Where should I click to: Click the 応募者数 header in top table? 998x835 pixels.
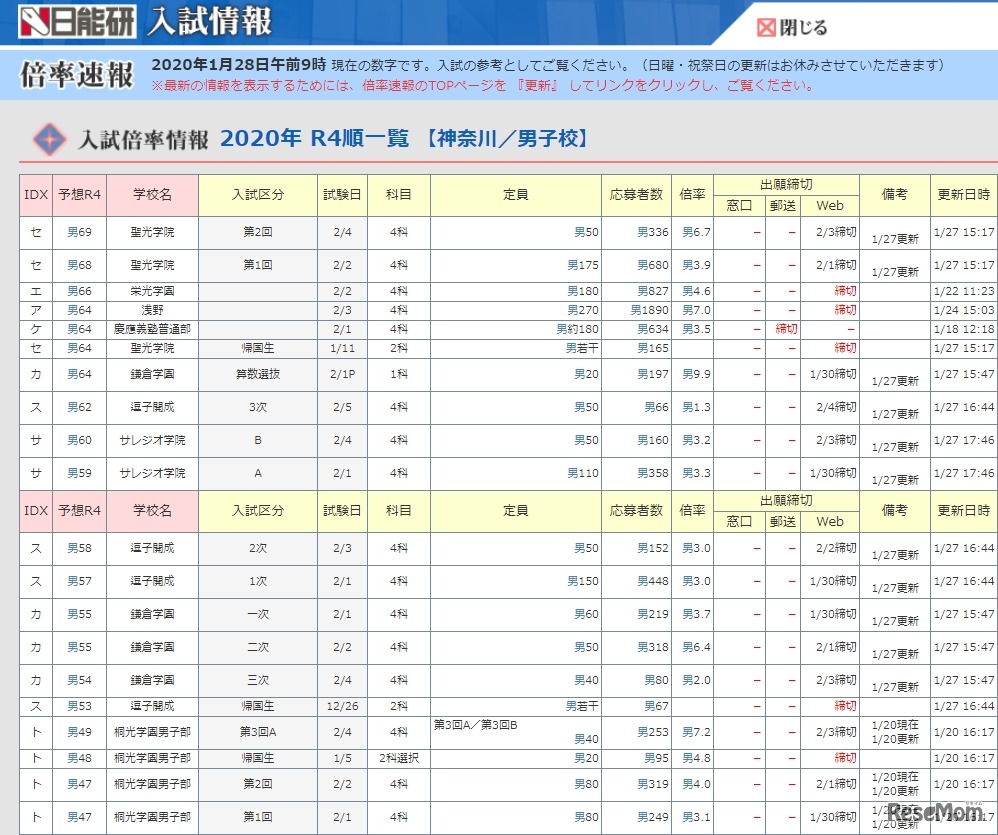(x=636, y=194)
